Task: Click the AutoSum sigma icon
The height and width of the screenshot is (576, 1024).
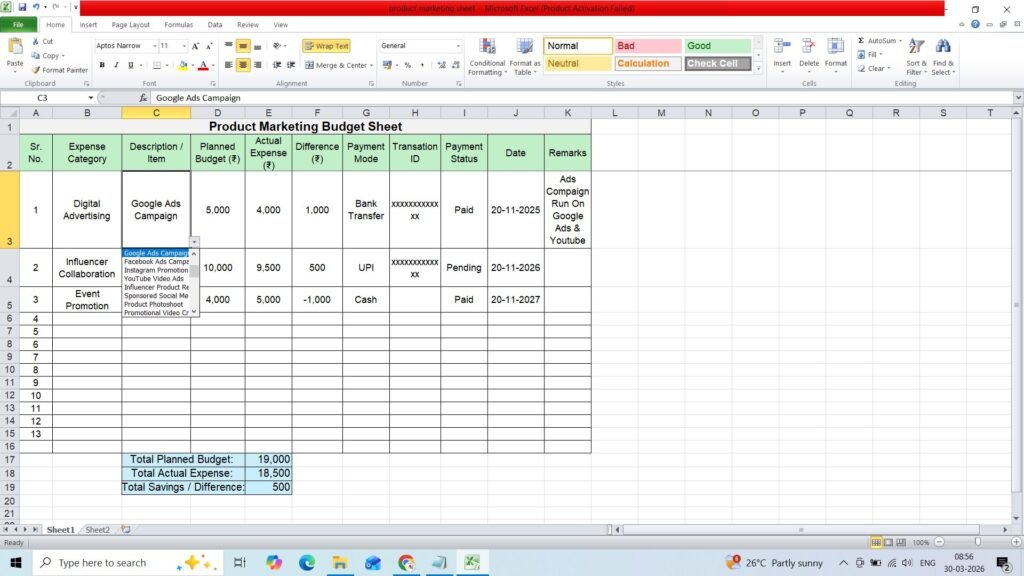Action: (861, 40)
